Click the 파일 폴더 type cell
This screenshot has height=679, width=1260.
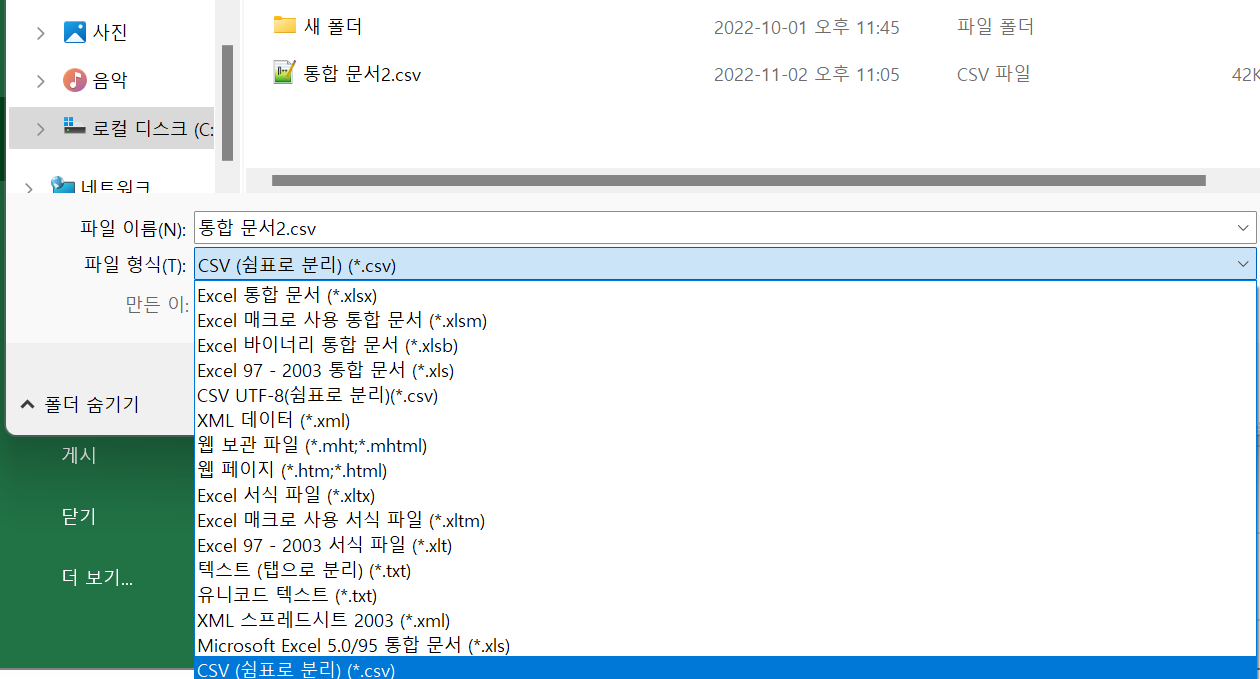pos(995,27)
